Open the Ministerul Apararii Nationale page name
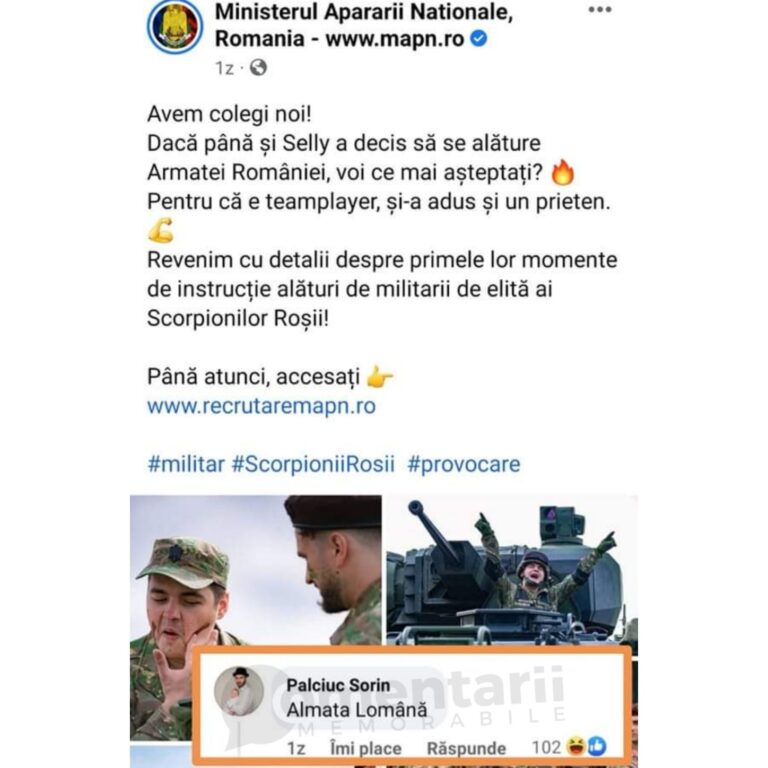 [x=364, y=25]
